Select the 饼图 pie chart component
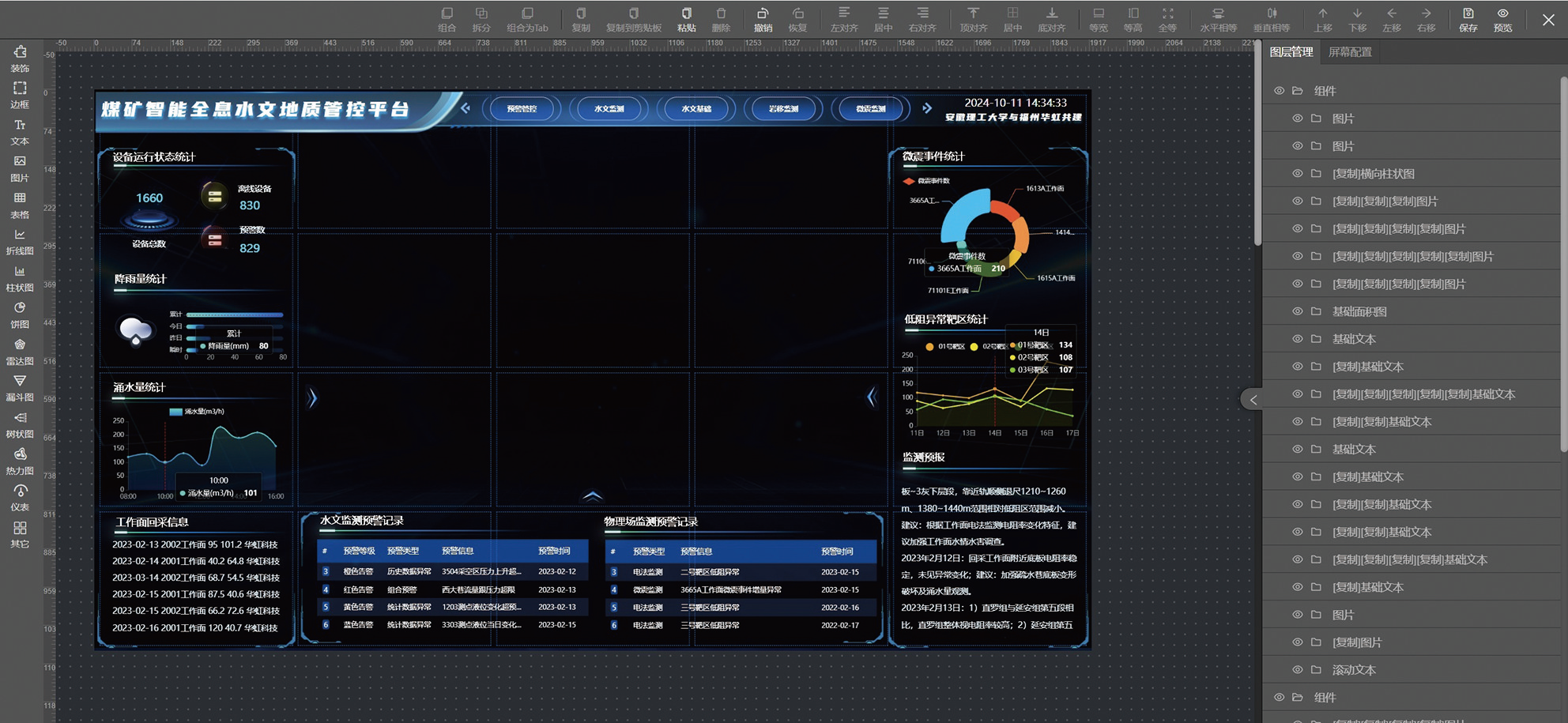Screen dimensions: 1568x723 [x=20, y=314]
